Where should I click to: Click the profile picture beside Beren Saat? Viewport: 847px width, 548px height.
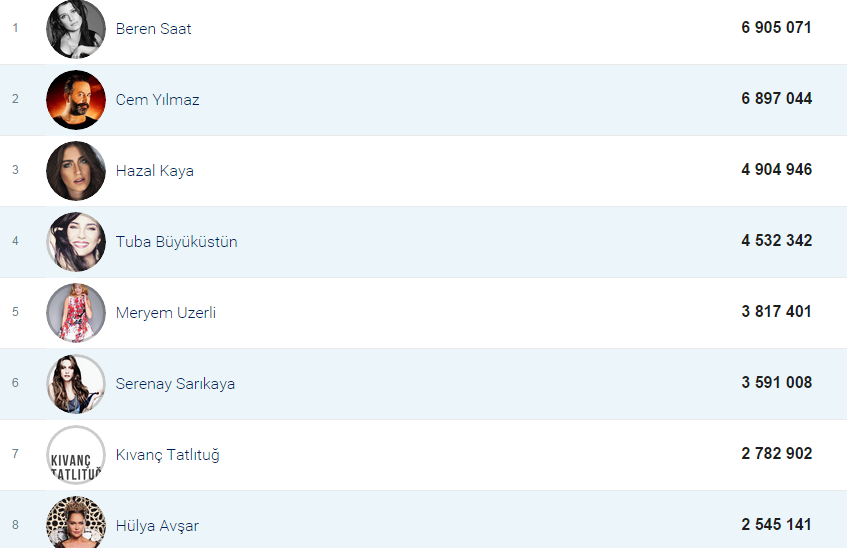coord(76,29)
